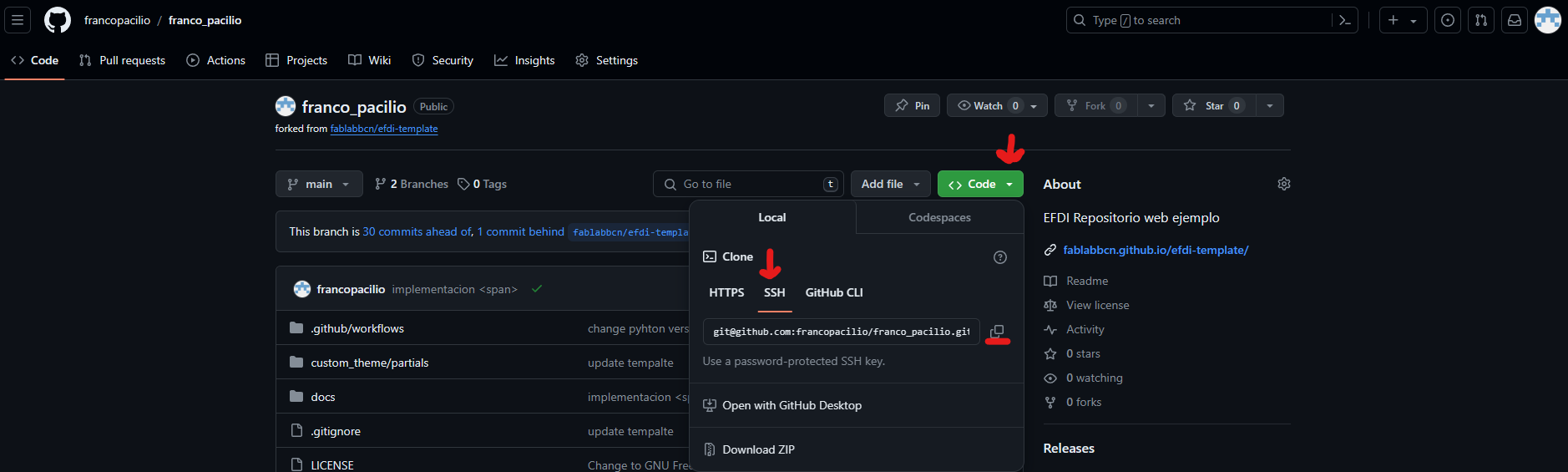Open the 0 watching link

[1083, 378]
